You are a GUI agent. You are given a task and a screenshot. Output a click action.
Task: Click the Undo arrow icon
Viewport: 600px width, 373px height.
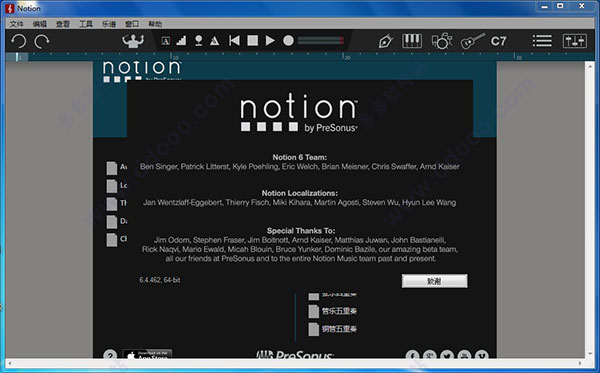(x=18, y=41)
